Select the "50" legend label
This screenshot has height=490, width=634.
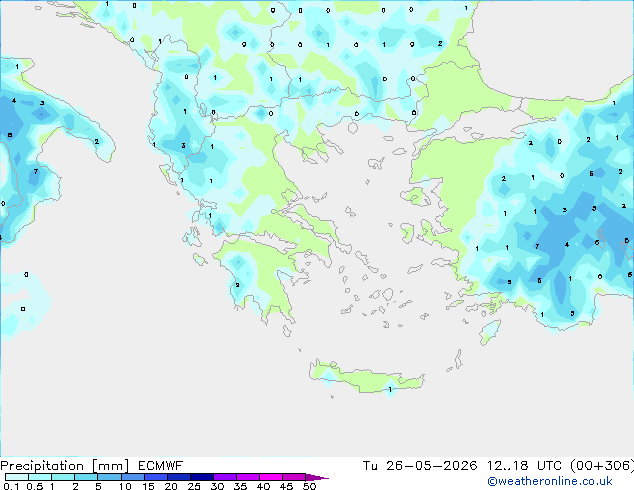310,486
